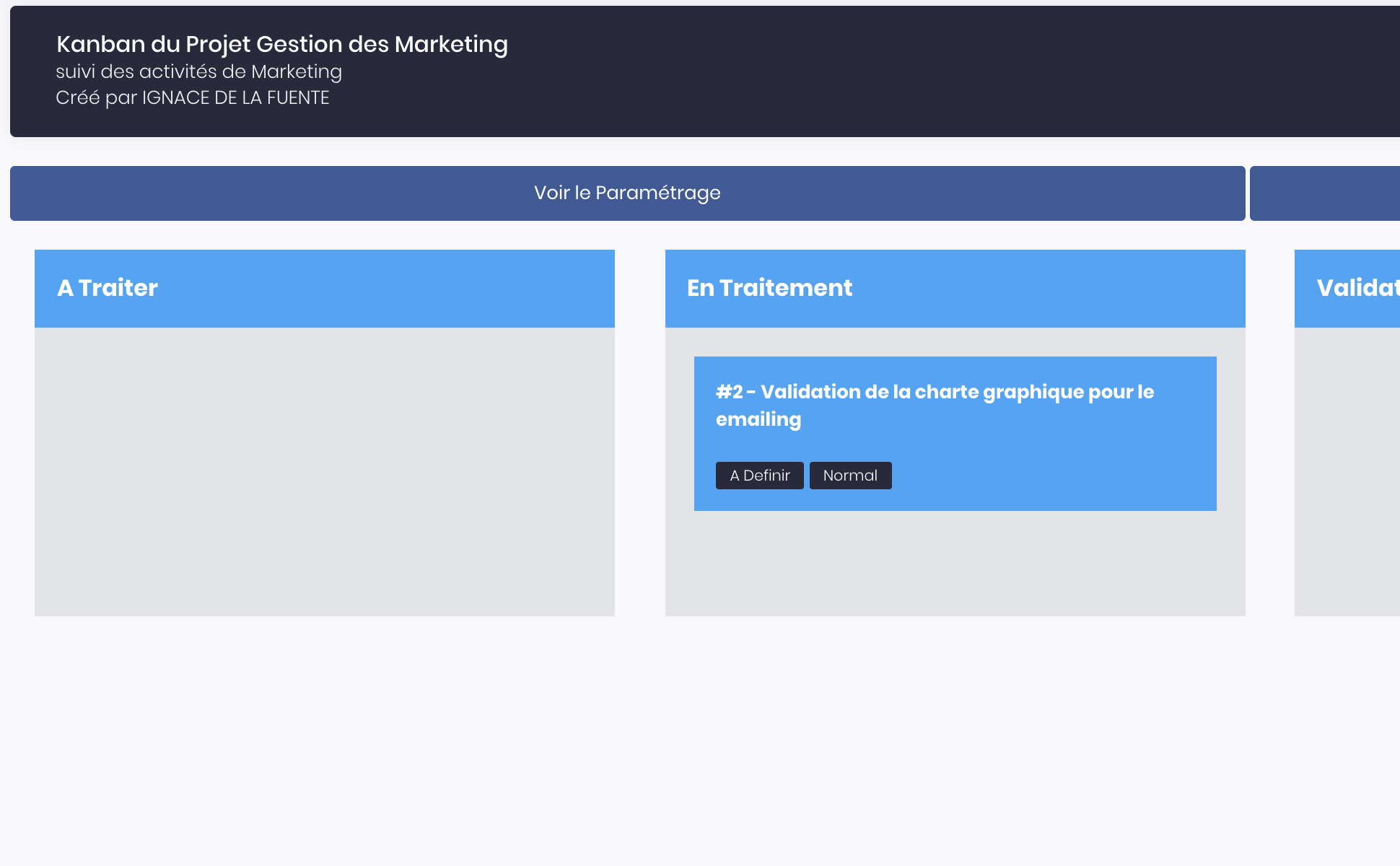Screen dimensions: 1400x866
Task: Click the grey body of the Validat column
Action: (1348, 471)
